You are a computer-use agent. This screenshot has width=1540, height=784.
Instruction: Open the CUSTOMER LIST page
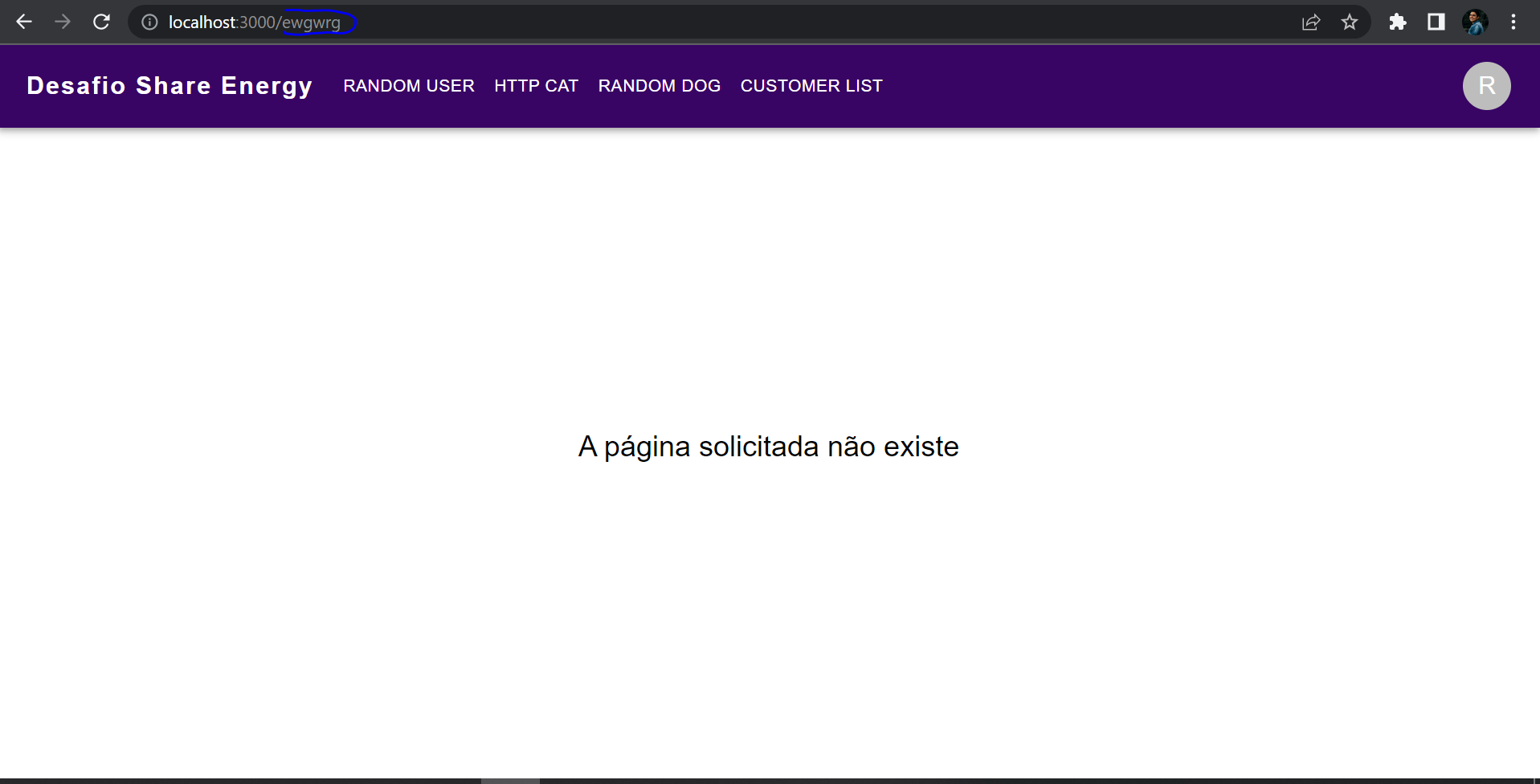pos(811,85)
